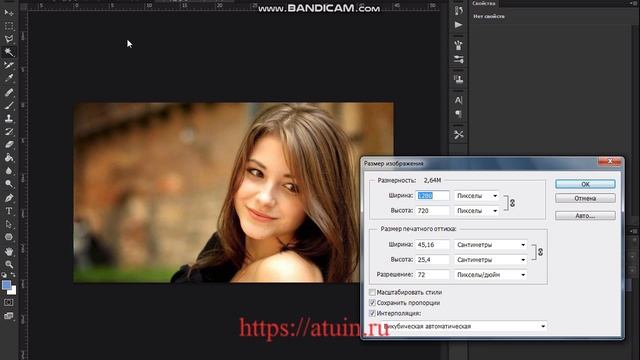Select the Hand tool

(9, 251)
